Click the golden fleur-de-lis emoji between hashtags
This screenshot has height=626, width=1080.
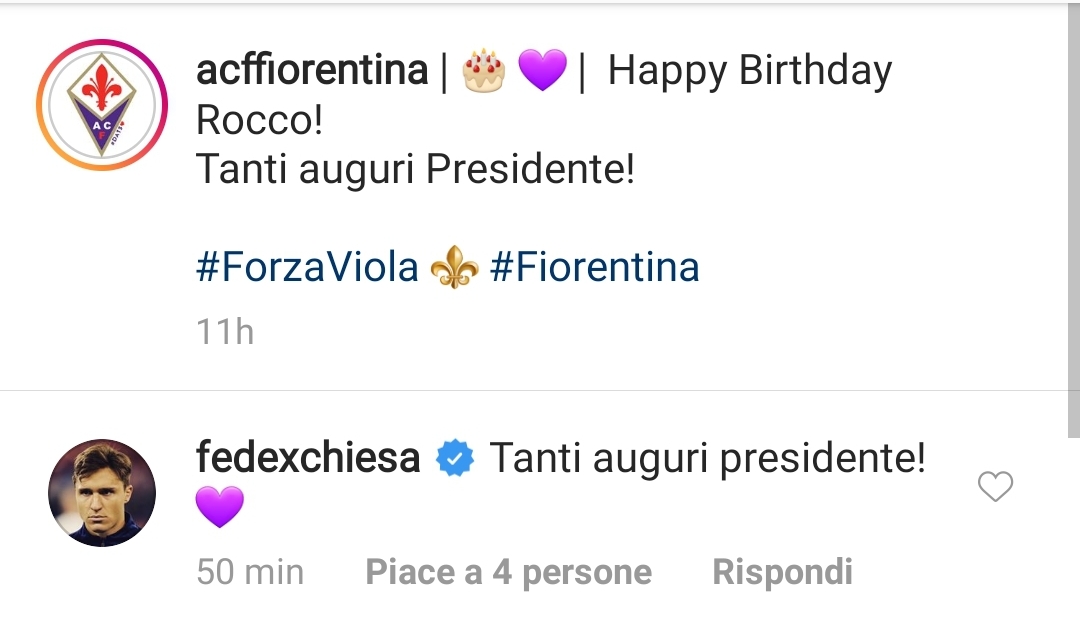pos(454,269)
